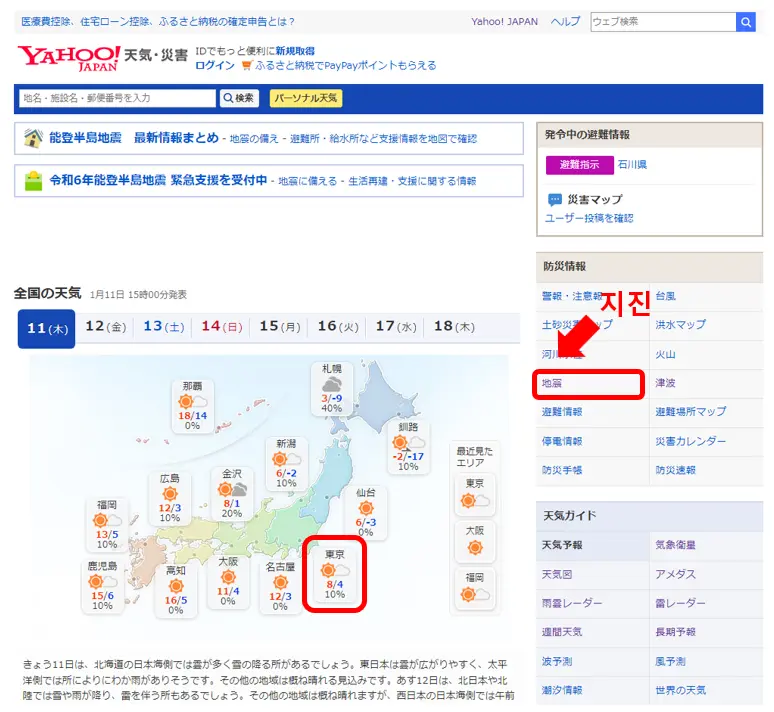Open 東京 weather card with 8/4
Viewport: 774px width, 712px height.
tap(335, 574)
